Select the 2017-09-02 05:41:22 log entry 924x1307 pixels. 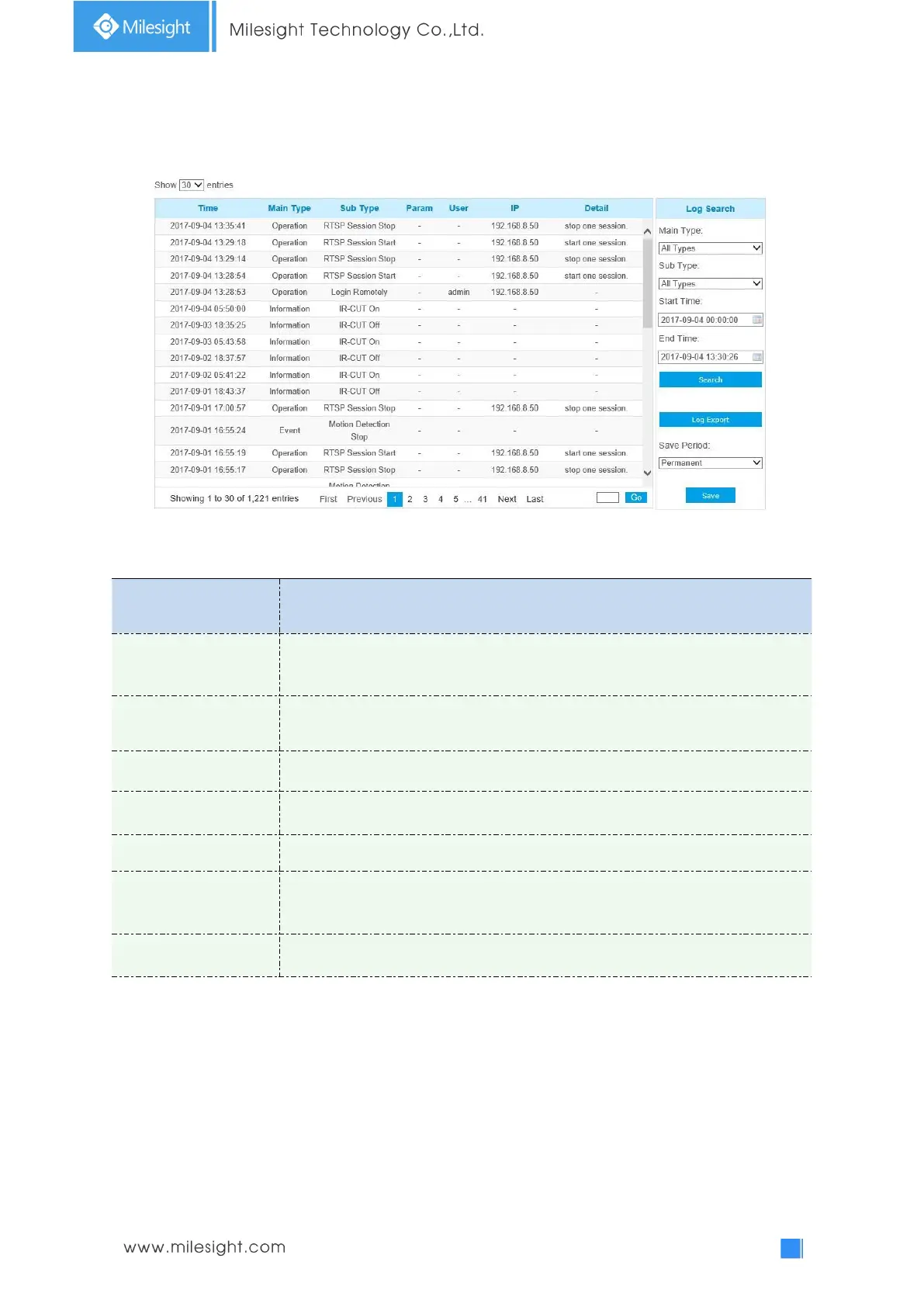coord(399,375)
